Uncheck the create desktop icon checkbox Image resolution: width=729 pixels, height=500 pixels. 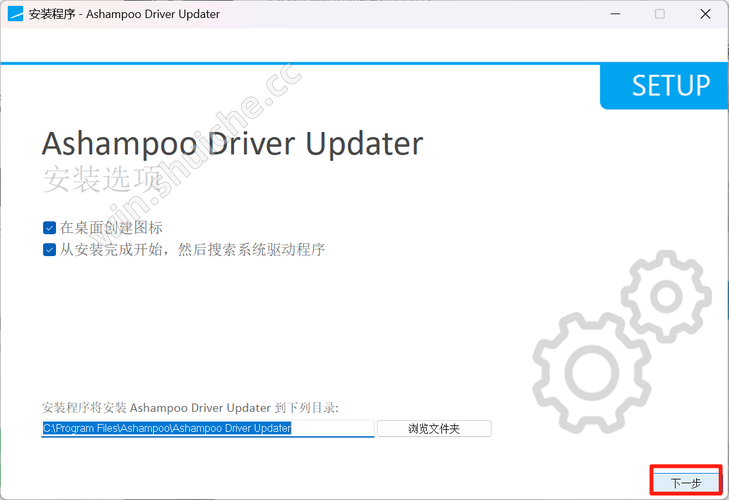[x=49, y=228]
